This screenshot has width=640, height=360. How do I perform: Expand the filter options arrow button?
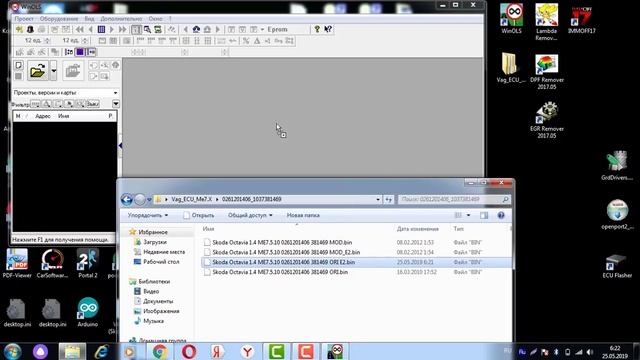click(x=116, y=104)
